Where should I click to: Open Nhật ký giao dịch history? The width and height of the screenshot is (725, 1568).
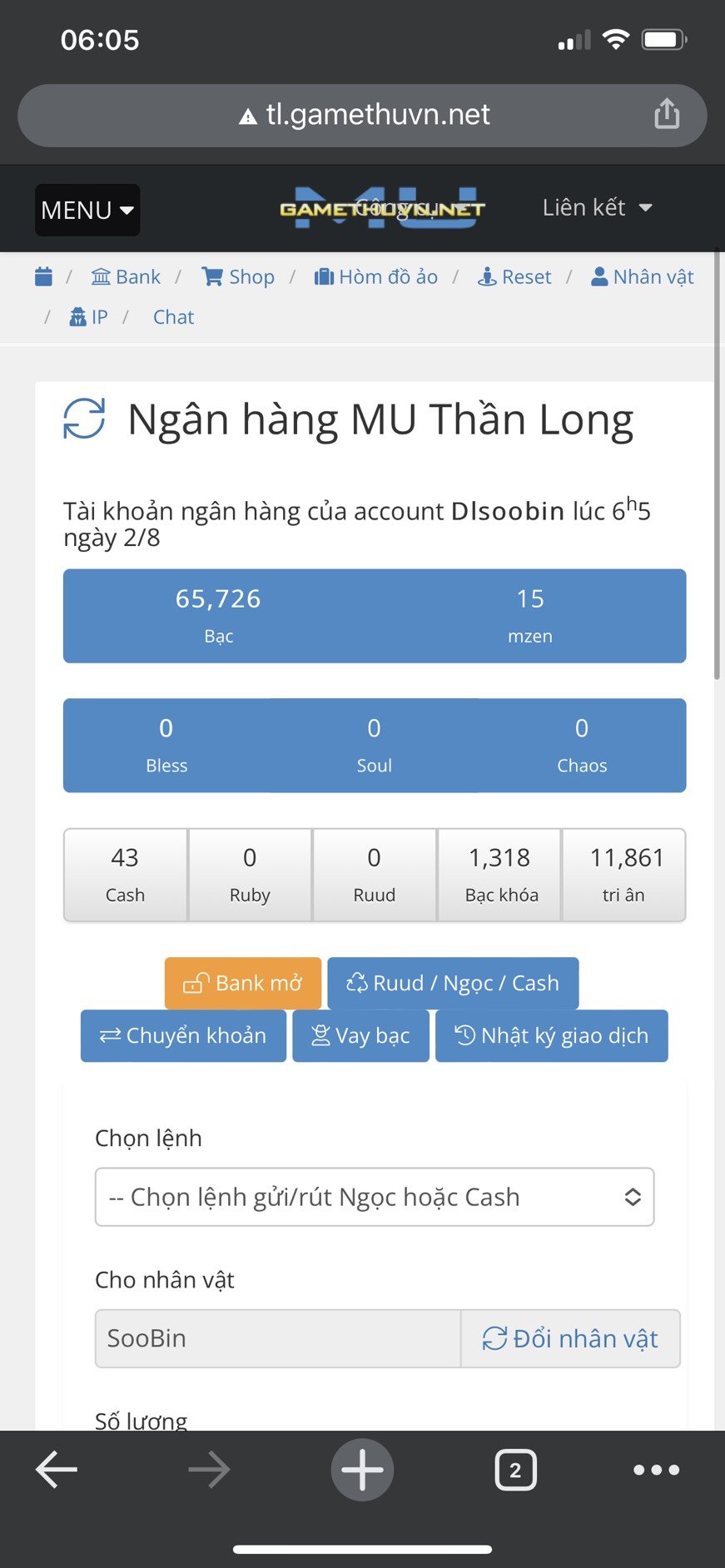tap(551, 1035)
